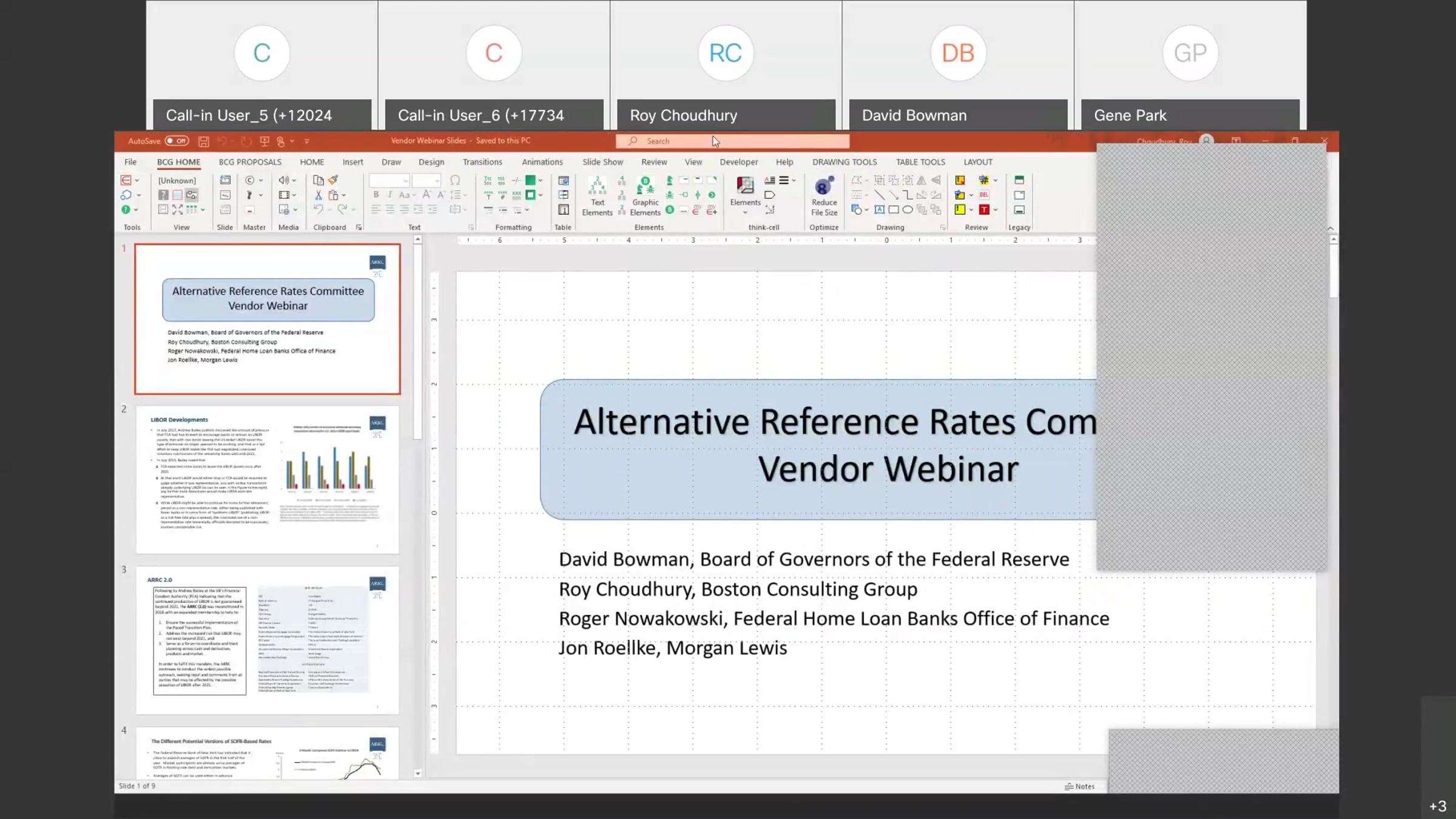The height and width of the screenshot is (819, 1456).
Task: Open the DRAWING TOOLS tab
Action: pyautogui.click(x=844, y=162)
